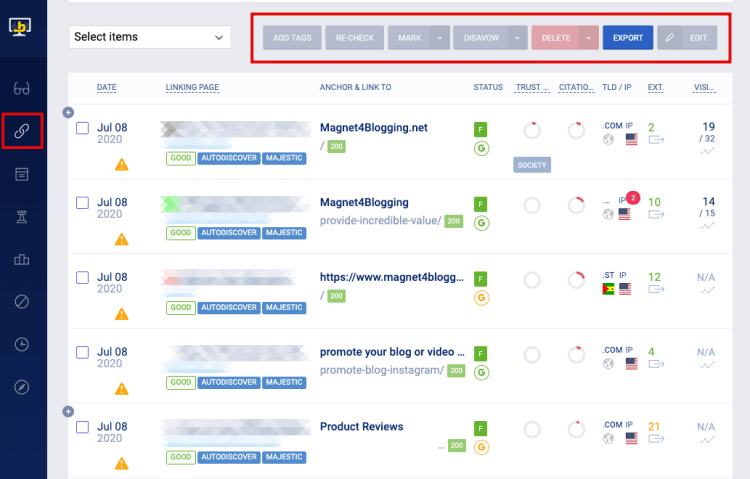
Task: Sort by the EXT. column header
Action: (x=655, y=87)
